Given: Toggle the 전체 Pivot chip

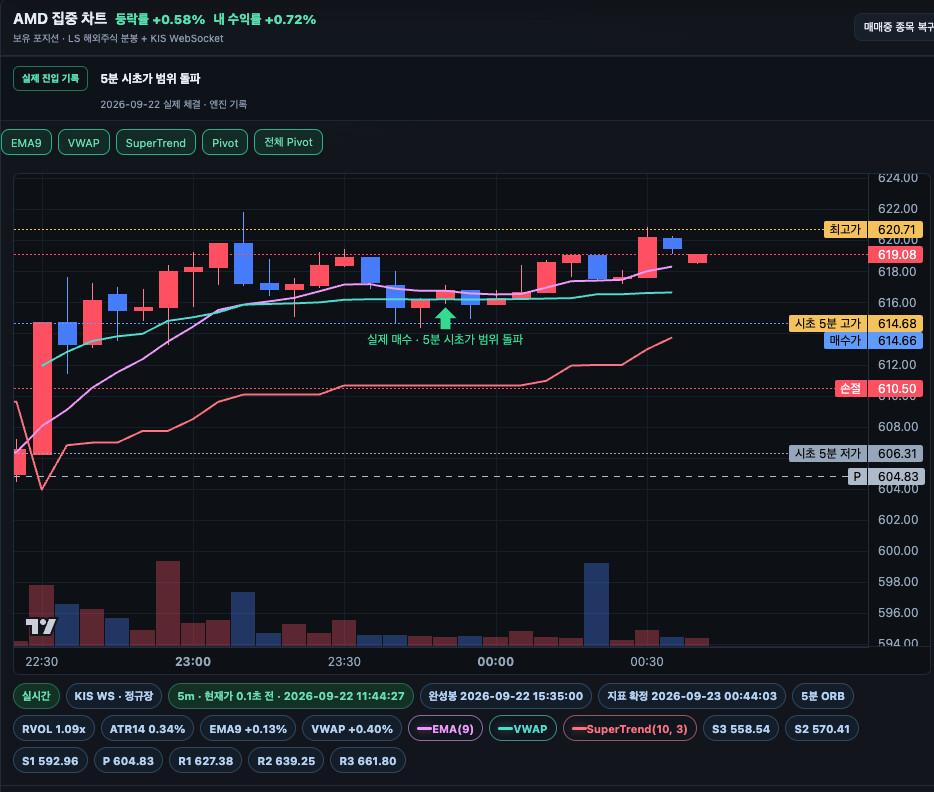Looking at the screenshot, I should pyautogui.click(x=288, y=142).
